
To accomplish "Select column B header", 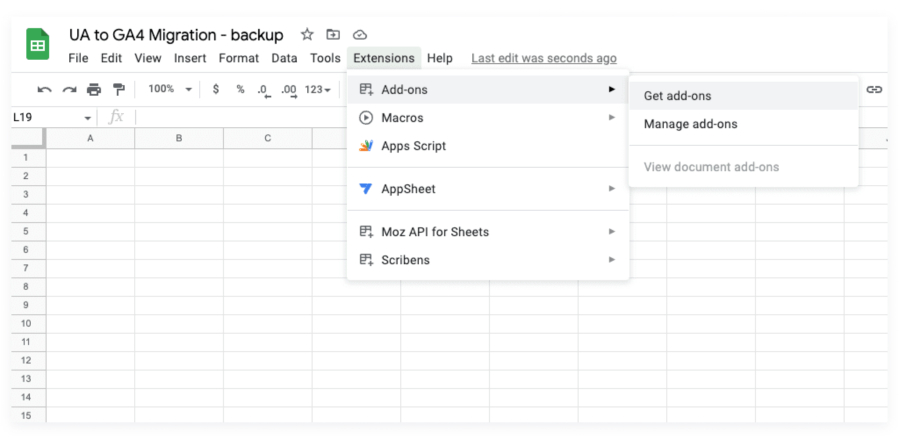I will coord(179,138).
